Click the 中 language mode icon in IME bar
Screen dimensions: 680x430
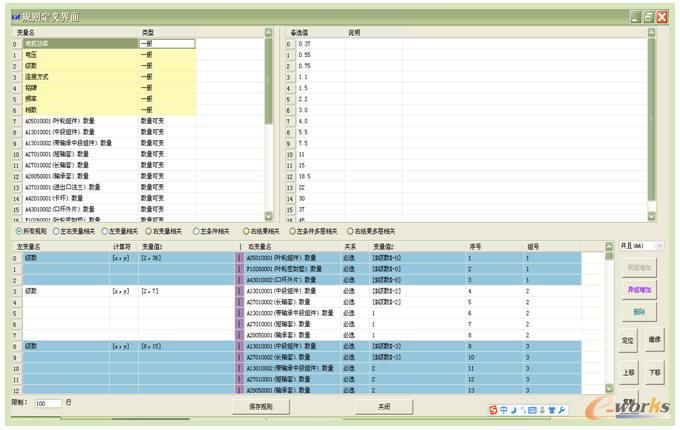(x=504, y=411)
